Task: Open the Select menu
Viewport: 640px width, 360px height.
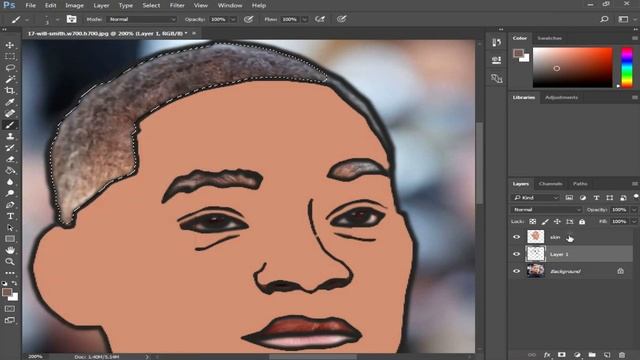Action: point(151,5)
